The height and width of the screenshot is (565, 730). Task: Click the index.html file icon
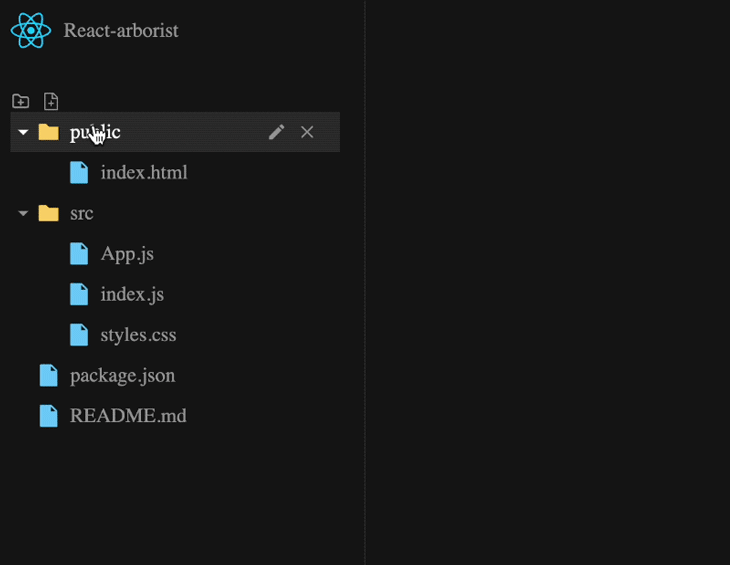(79, 173)
